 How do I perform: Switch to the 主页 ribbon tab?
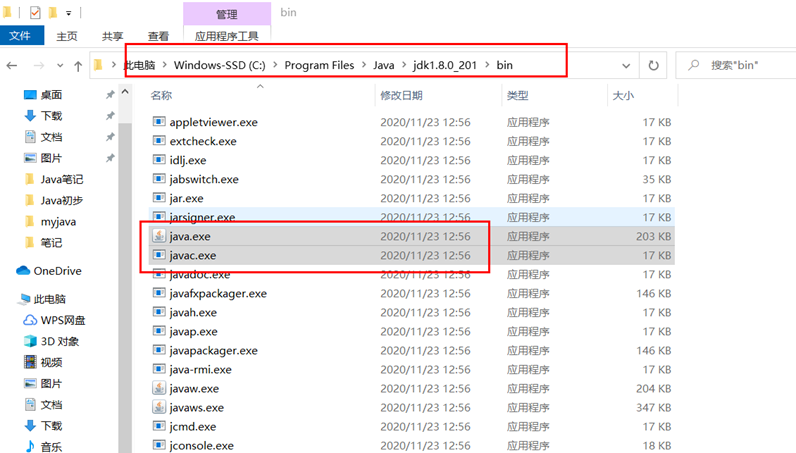coord(67,36)
